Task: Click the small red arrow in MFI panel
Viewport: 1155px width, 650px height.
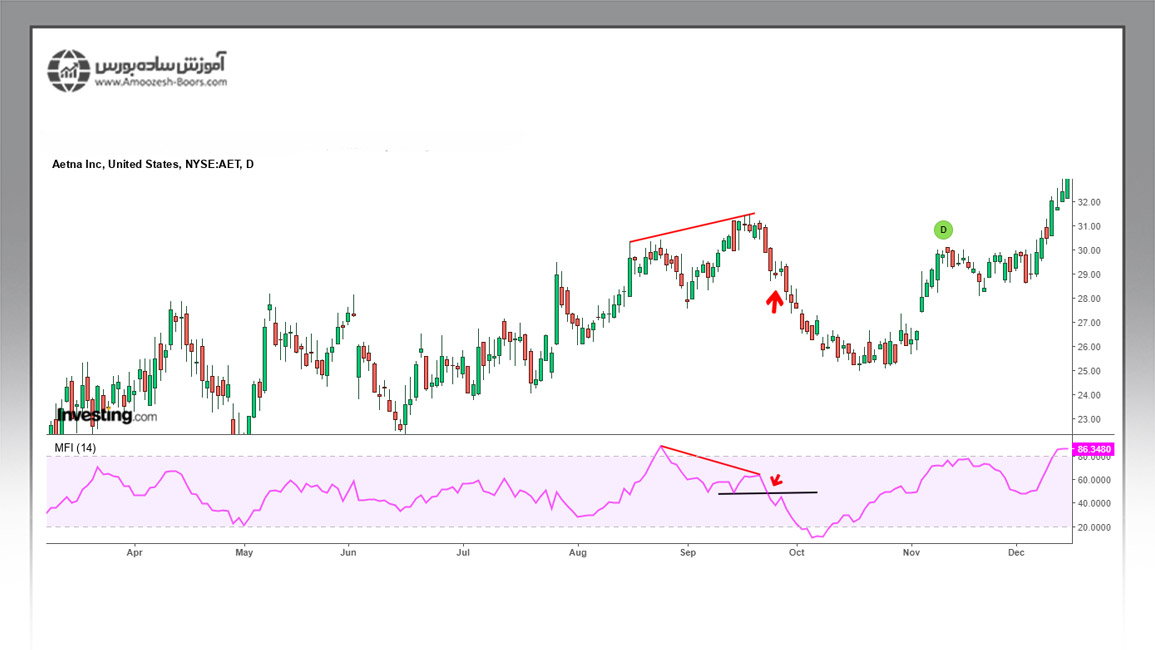Action: (775, 480)
